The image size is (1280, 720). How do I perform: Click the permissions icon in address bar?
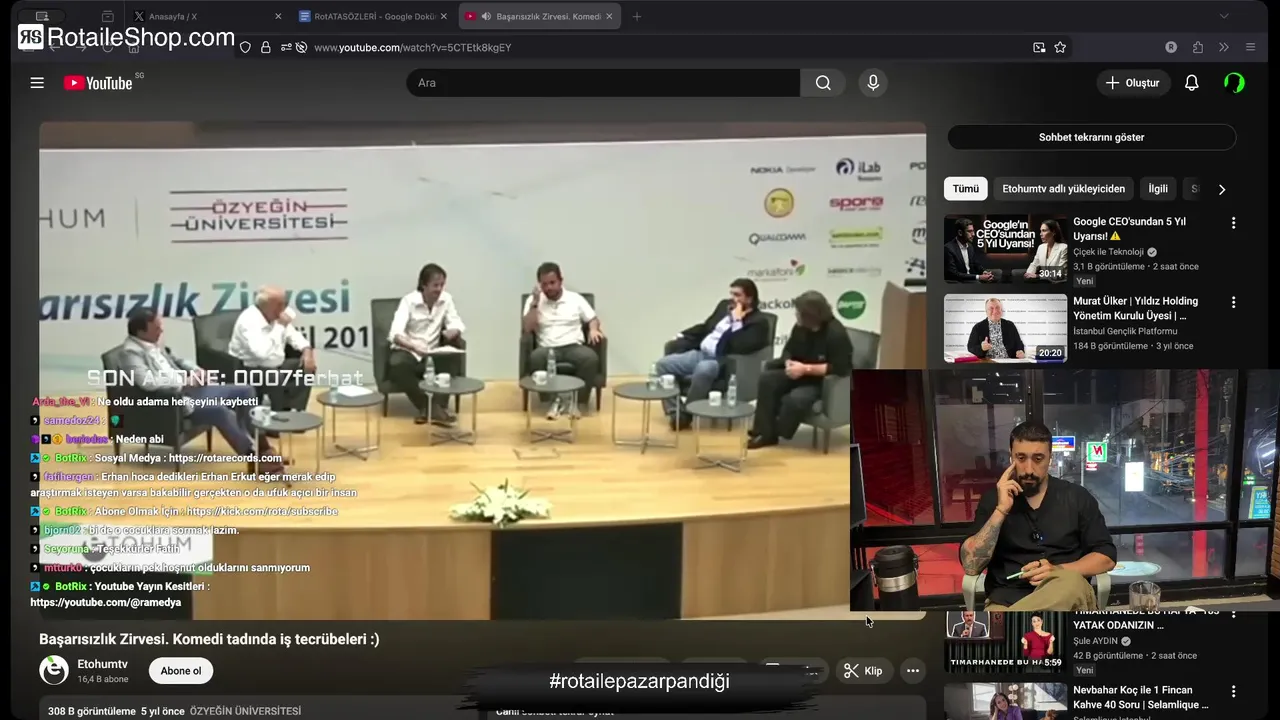point(286,47)
